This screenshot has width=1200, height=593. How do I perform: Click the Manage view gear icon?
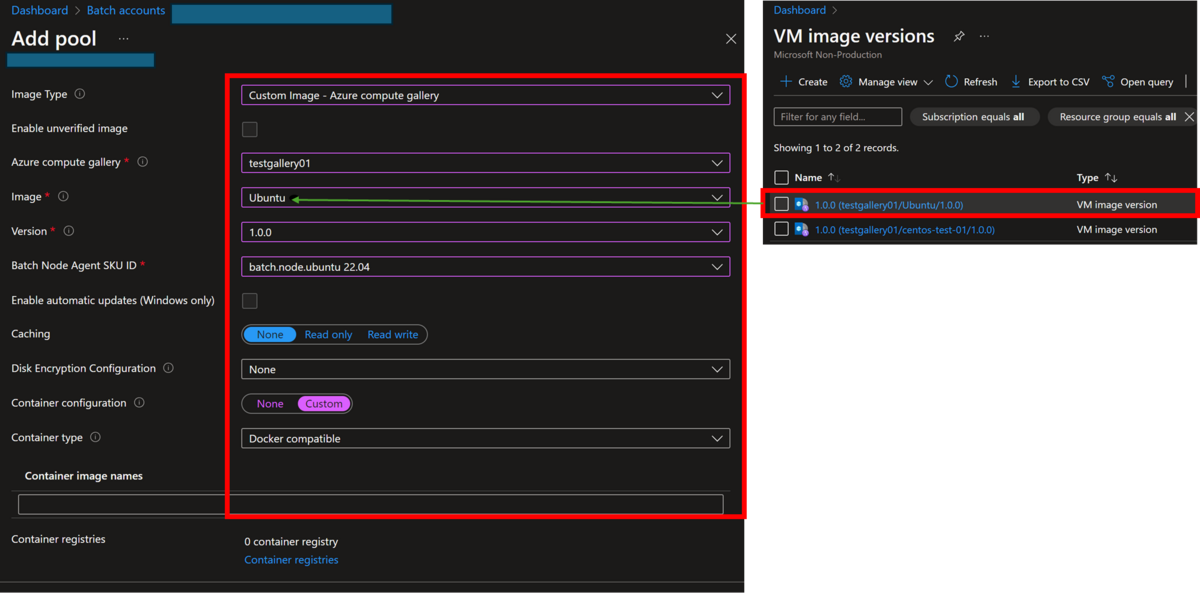846,82
